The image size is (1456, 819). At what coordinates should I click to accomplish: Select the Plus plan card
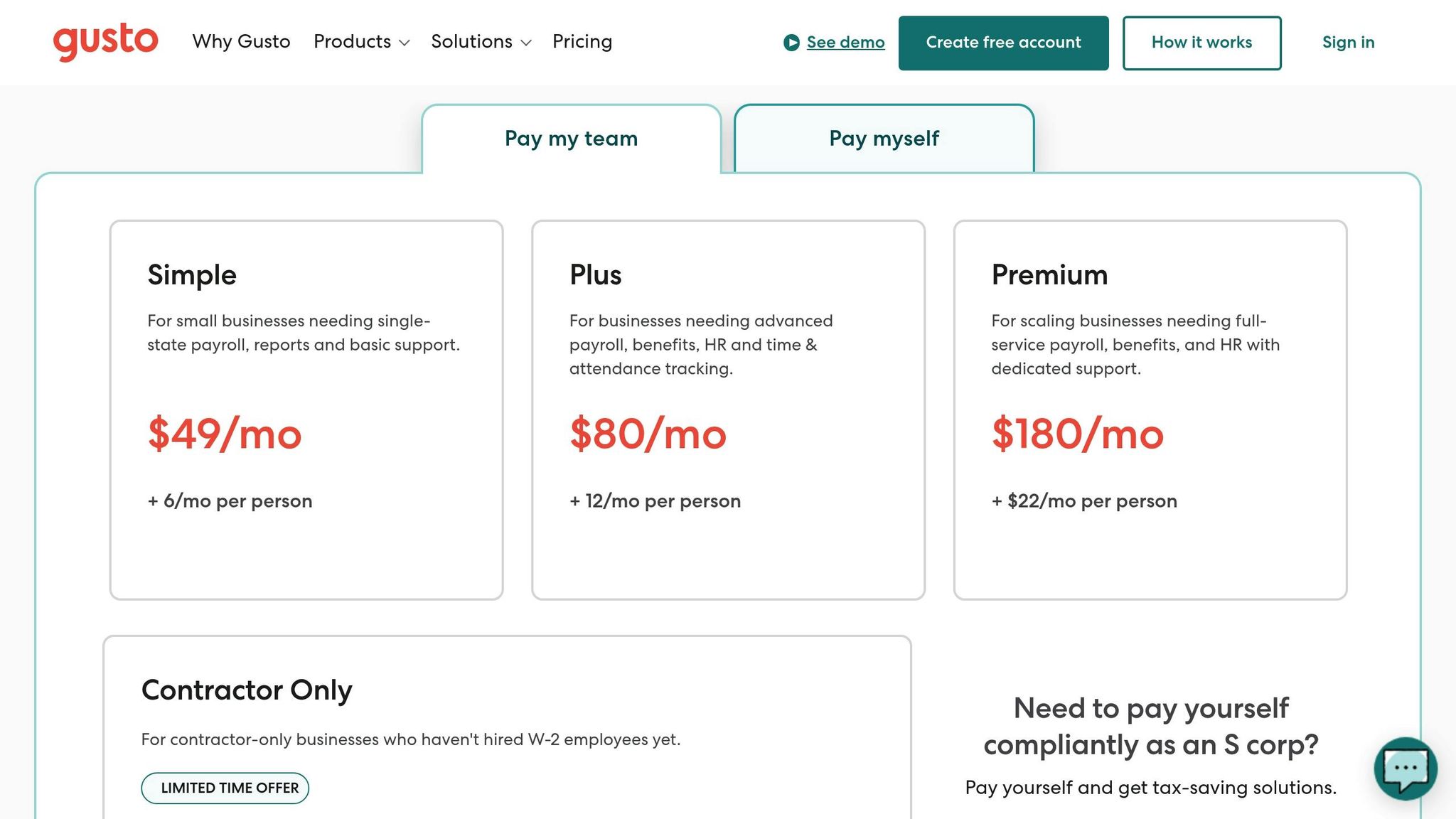[x=728, y=409]
